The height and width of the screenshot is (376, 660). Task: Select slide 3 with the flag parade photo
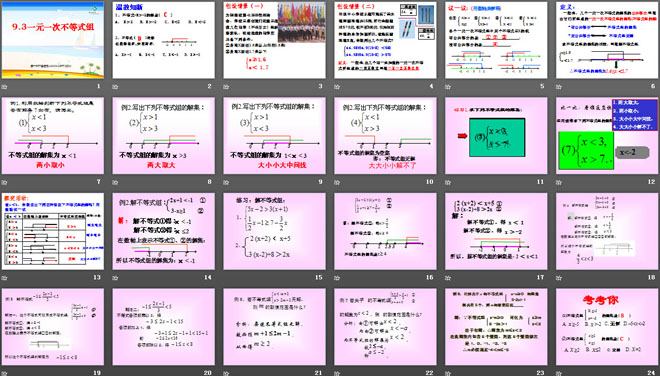pos(274,40)
